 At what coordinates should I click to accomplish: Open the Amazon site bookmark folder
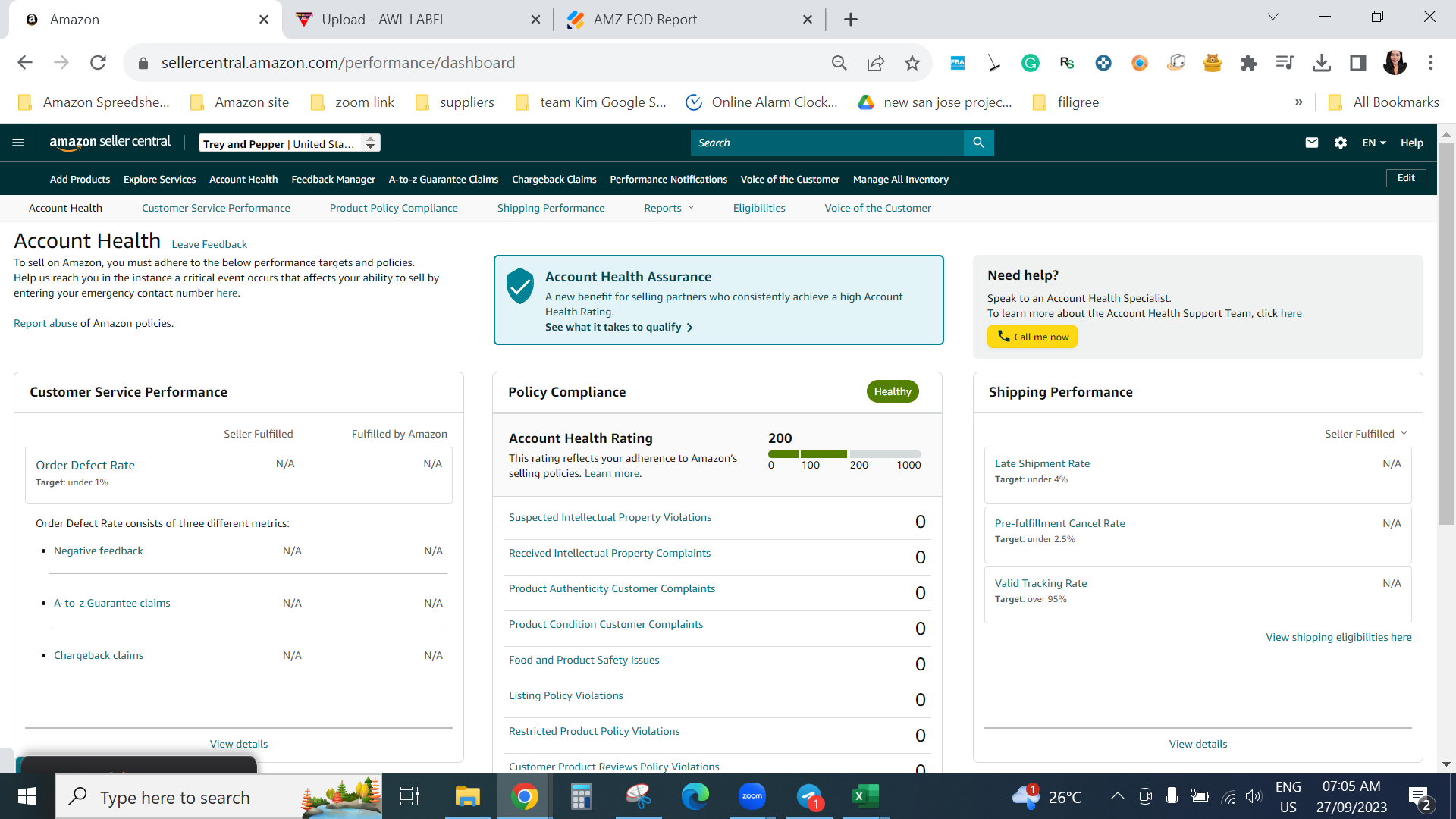click(240, 102)
